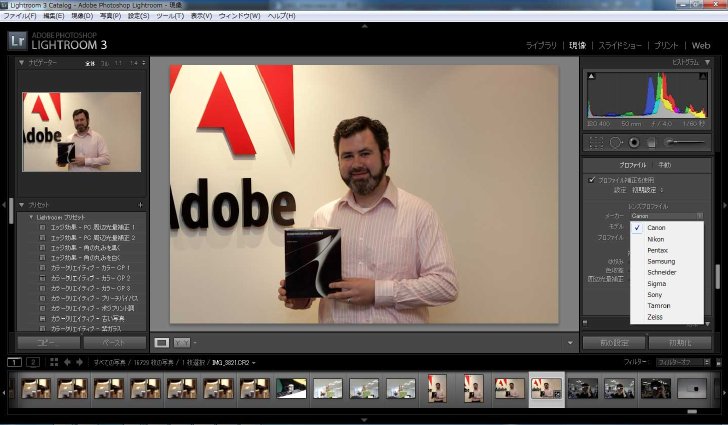Click the Lightroom Lr logo icon
The image size is (728, 425).
[18, 41]
